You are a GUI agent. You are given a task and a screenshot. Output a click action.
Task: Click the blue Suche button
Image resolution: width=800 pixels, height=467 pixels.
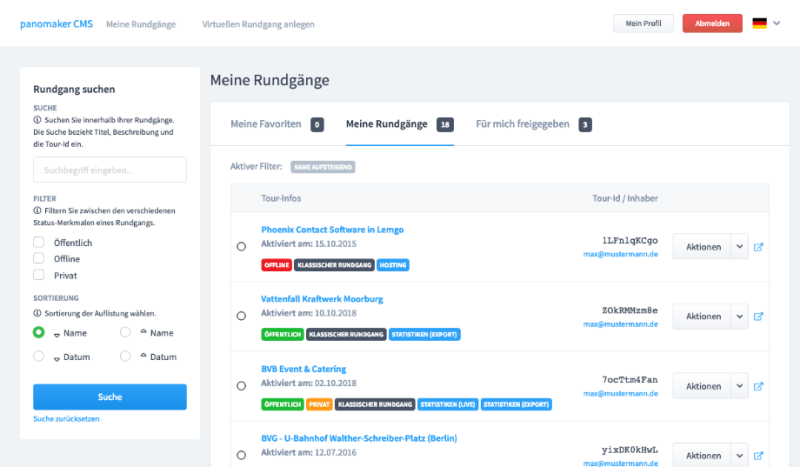(110, 397)
